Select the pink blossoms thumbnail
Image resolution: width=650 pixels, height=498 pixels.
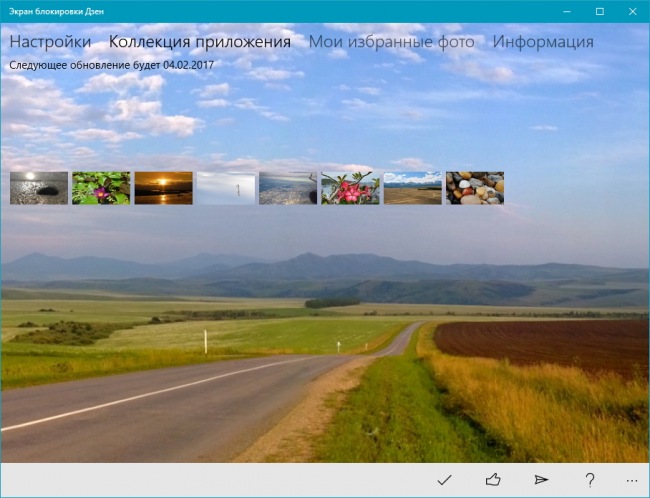point(350,188)
